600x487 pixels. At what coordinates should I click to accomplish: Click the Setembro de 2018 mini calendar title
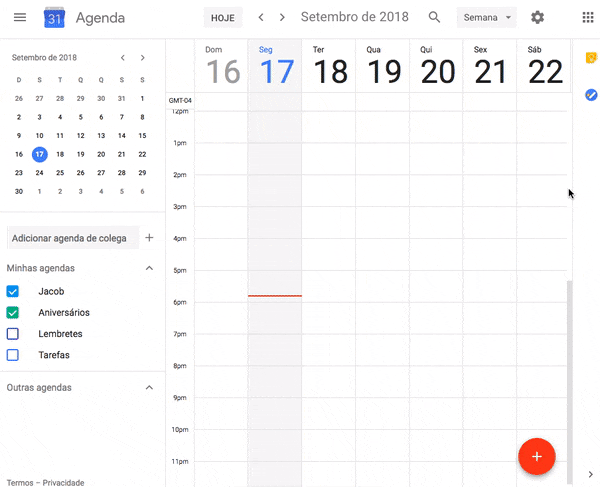44,58
